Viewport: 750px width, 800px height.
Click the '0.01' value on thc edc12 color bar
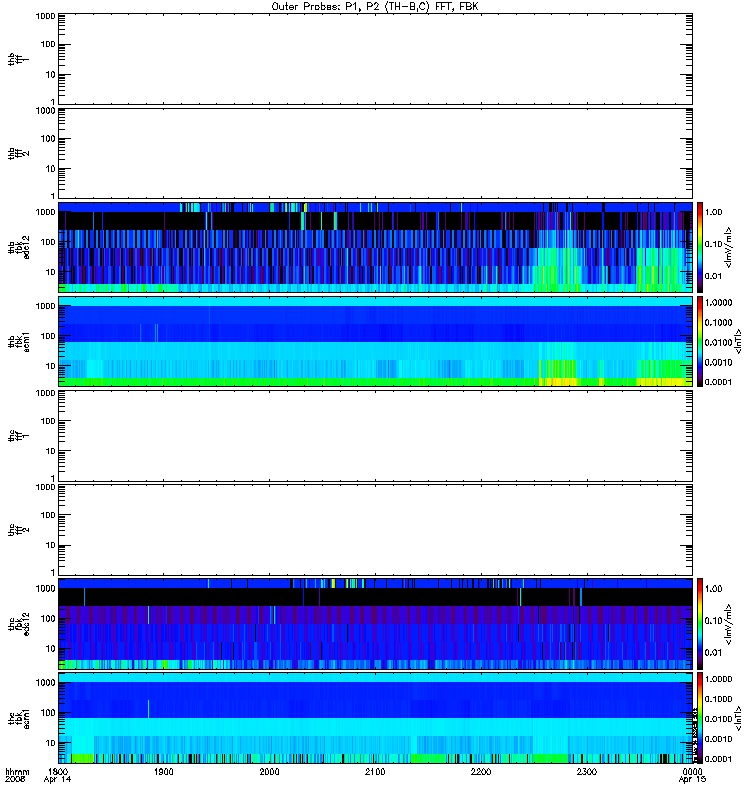tap(713, 653)
